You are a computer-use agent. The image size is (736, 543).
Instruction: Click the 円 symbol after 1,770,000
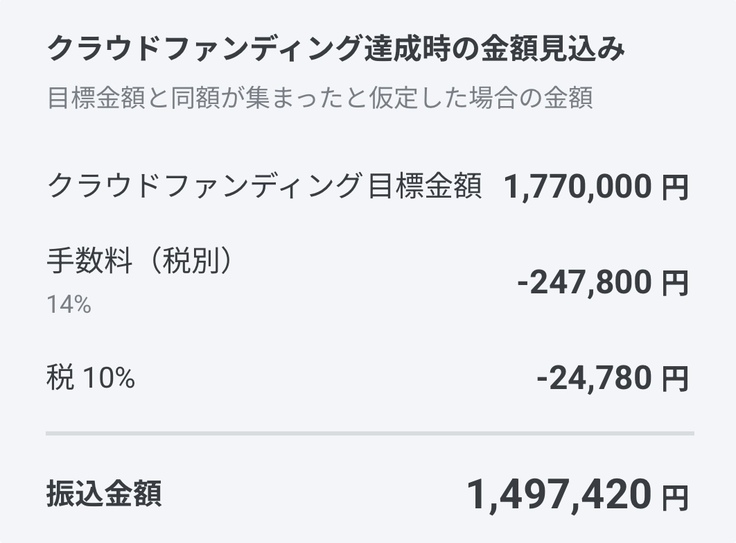tap(675, 187)
